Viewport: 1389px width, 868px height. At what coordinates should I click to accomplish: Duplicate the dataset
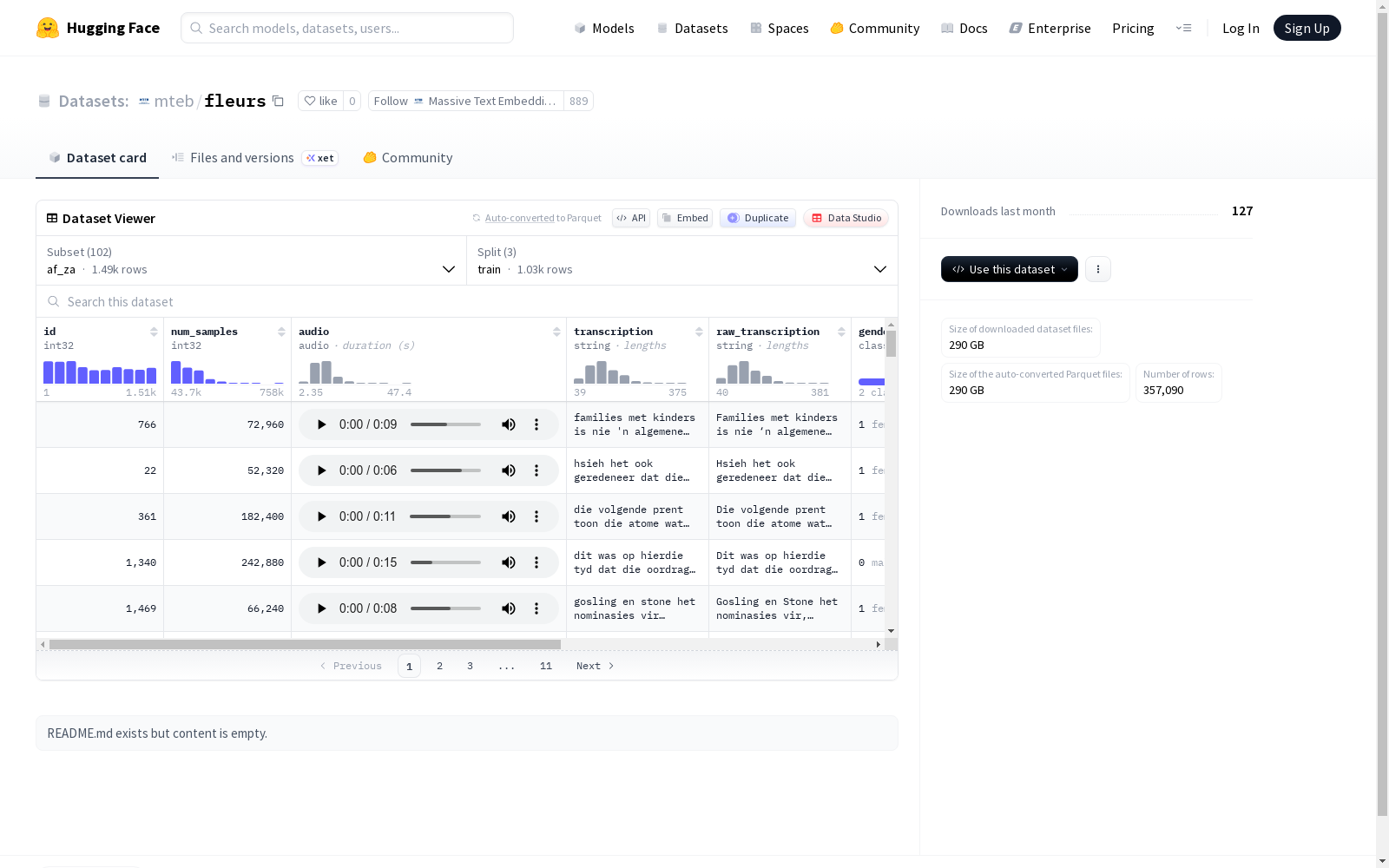point(758,218)
